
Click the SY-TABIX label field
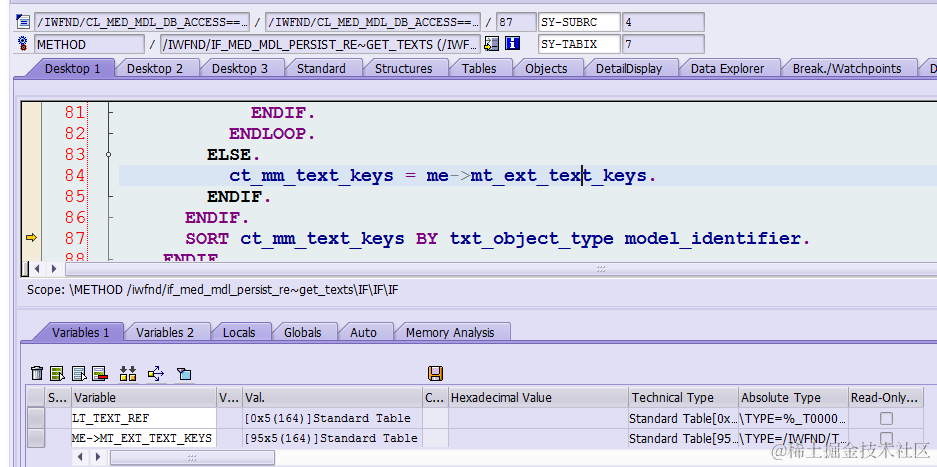[579, 44]
